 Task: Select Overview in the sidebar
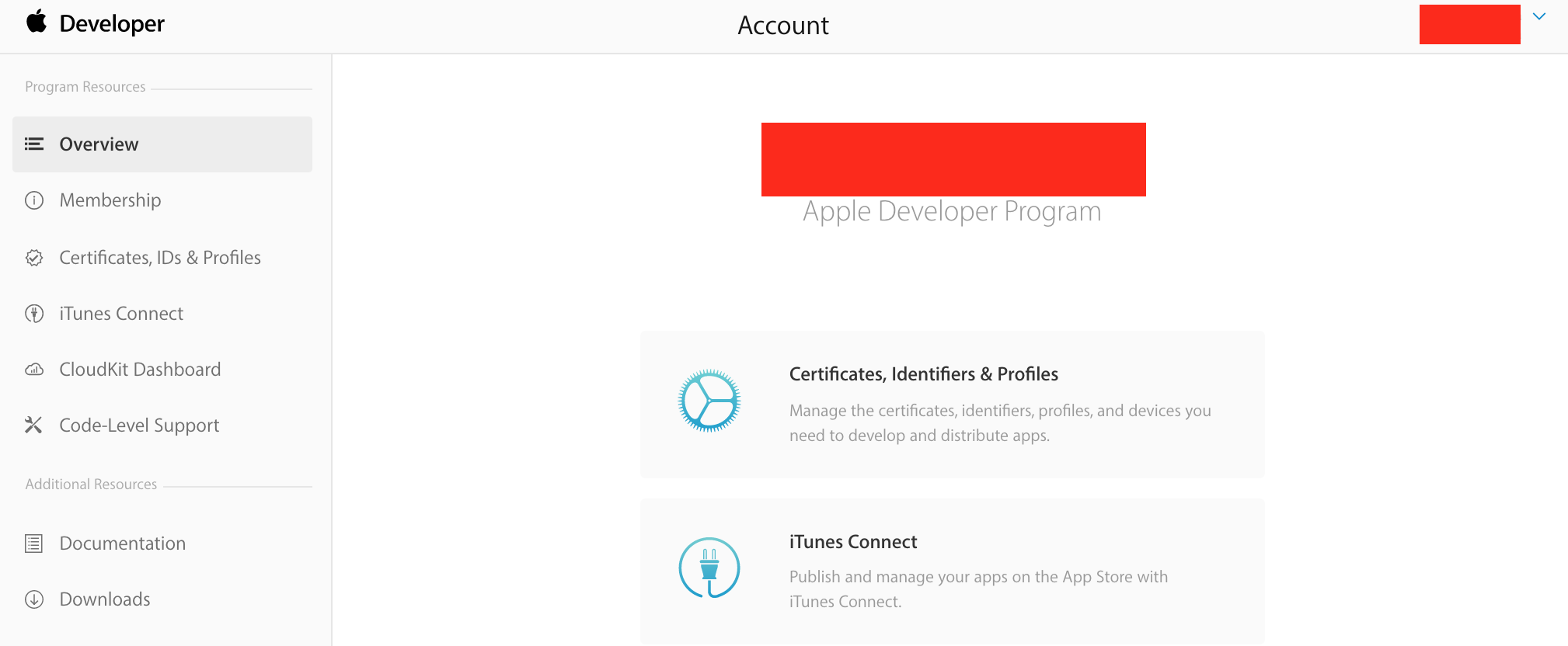click(x=162, y=144)
